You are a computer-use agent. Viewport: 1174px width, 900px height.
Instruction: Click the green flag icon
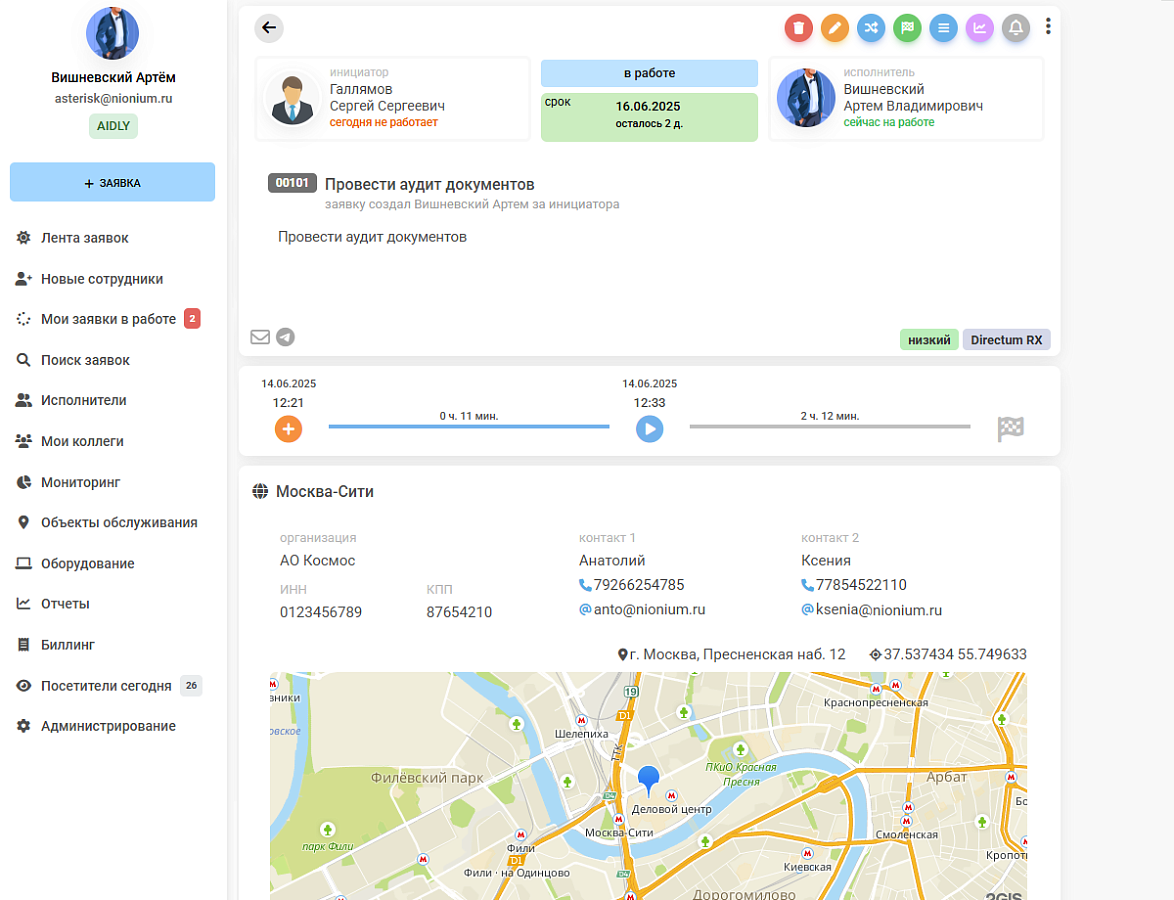coord(907,28)
